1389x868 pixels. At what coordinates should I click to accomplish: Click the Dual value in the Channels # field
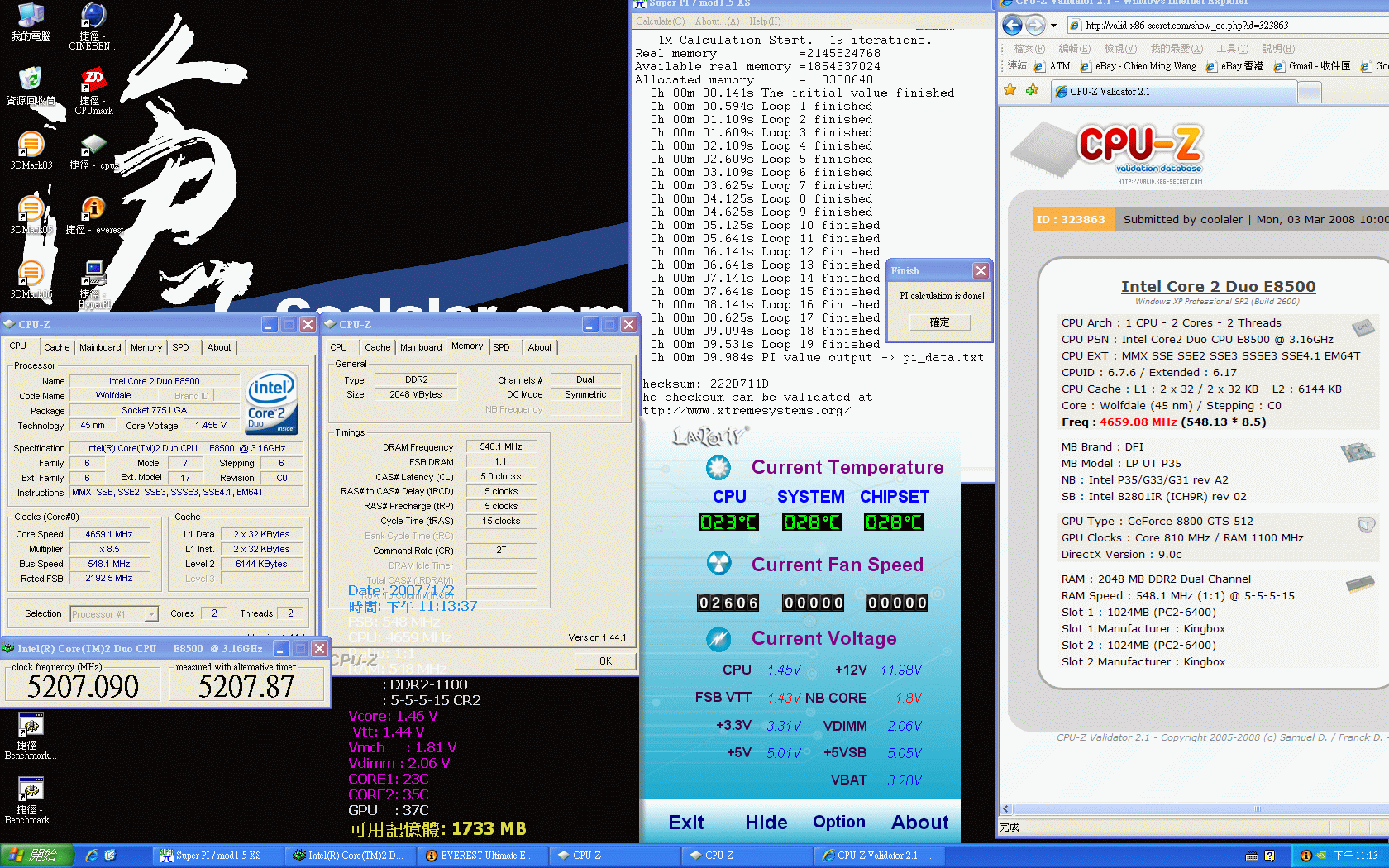point(585,379)
